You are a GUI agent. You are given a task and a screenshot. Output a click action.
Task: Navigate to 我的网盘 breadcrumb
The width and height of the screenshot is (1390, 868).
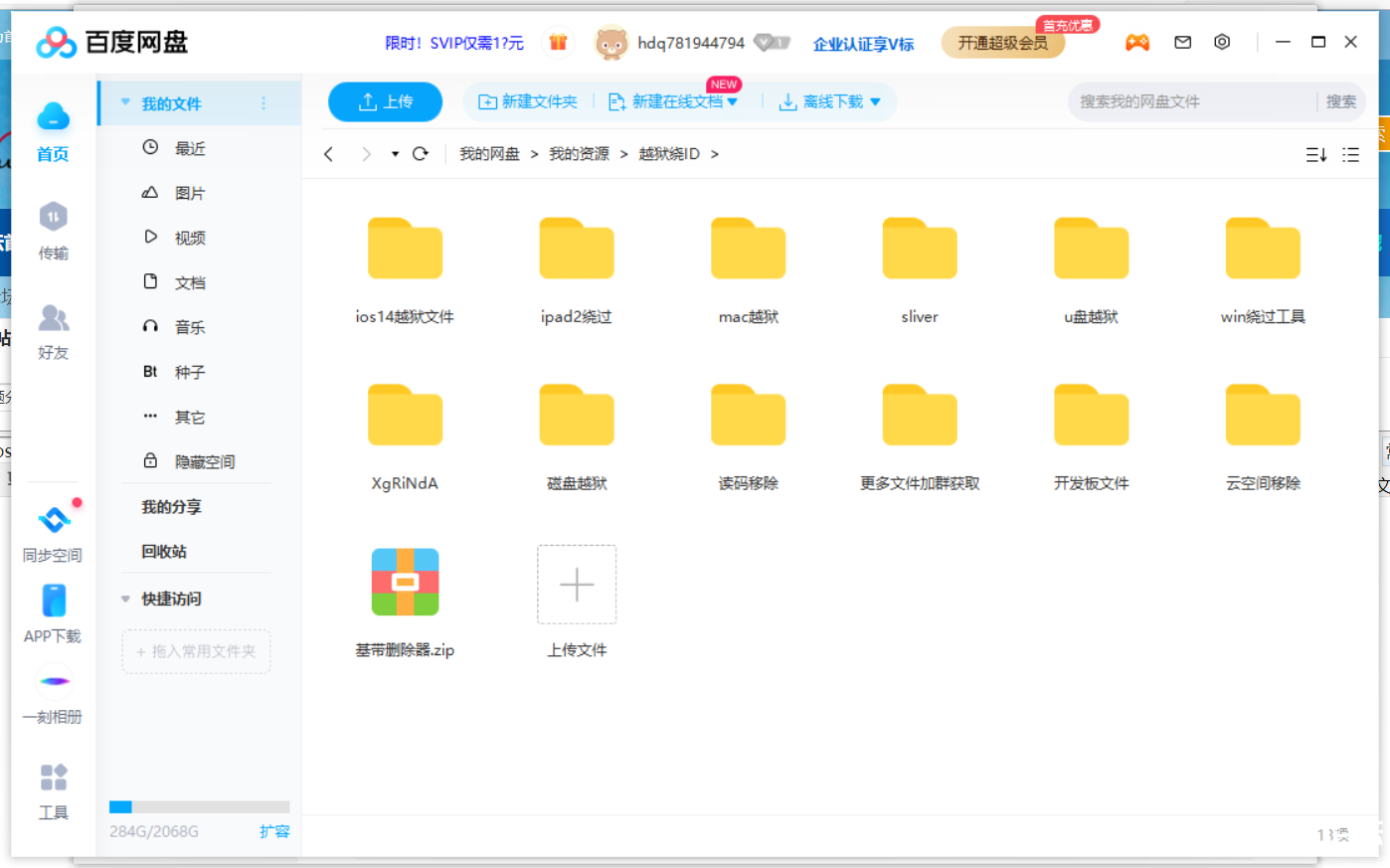tap(489, 154)
